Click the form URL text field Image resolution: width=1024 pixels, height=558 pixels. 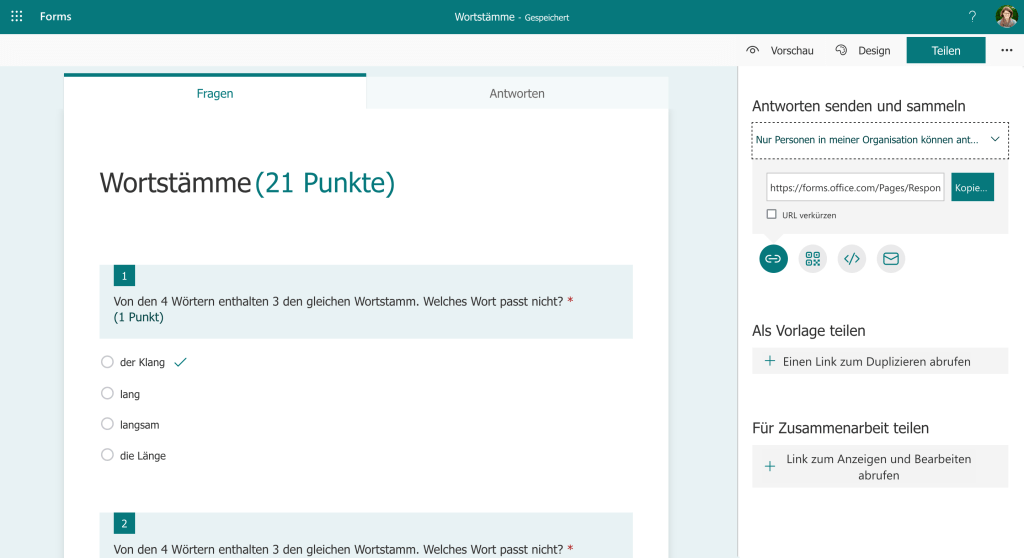click(x=855, y=187)
